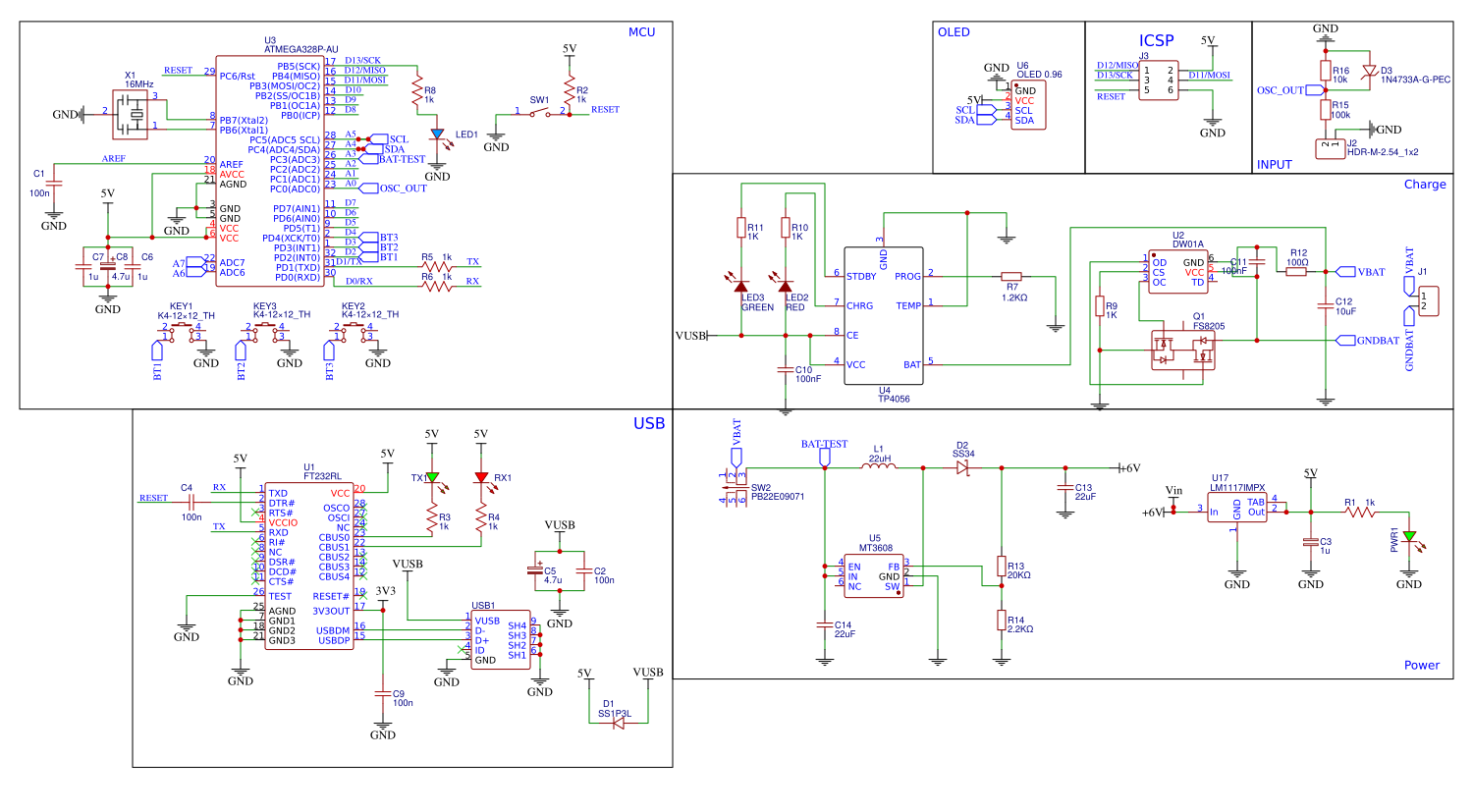This screenshot has width=1473, height=812.
Task: Click the AREF net label
Action: pos(114,159)
